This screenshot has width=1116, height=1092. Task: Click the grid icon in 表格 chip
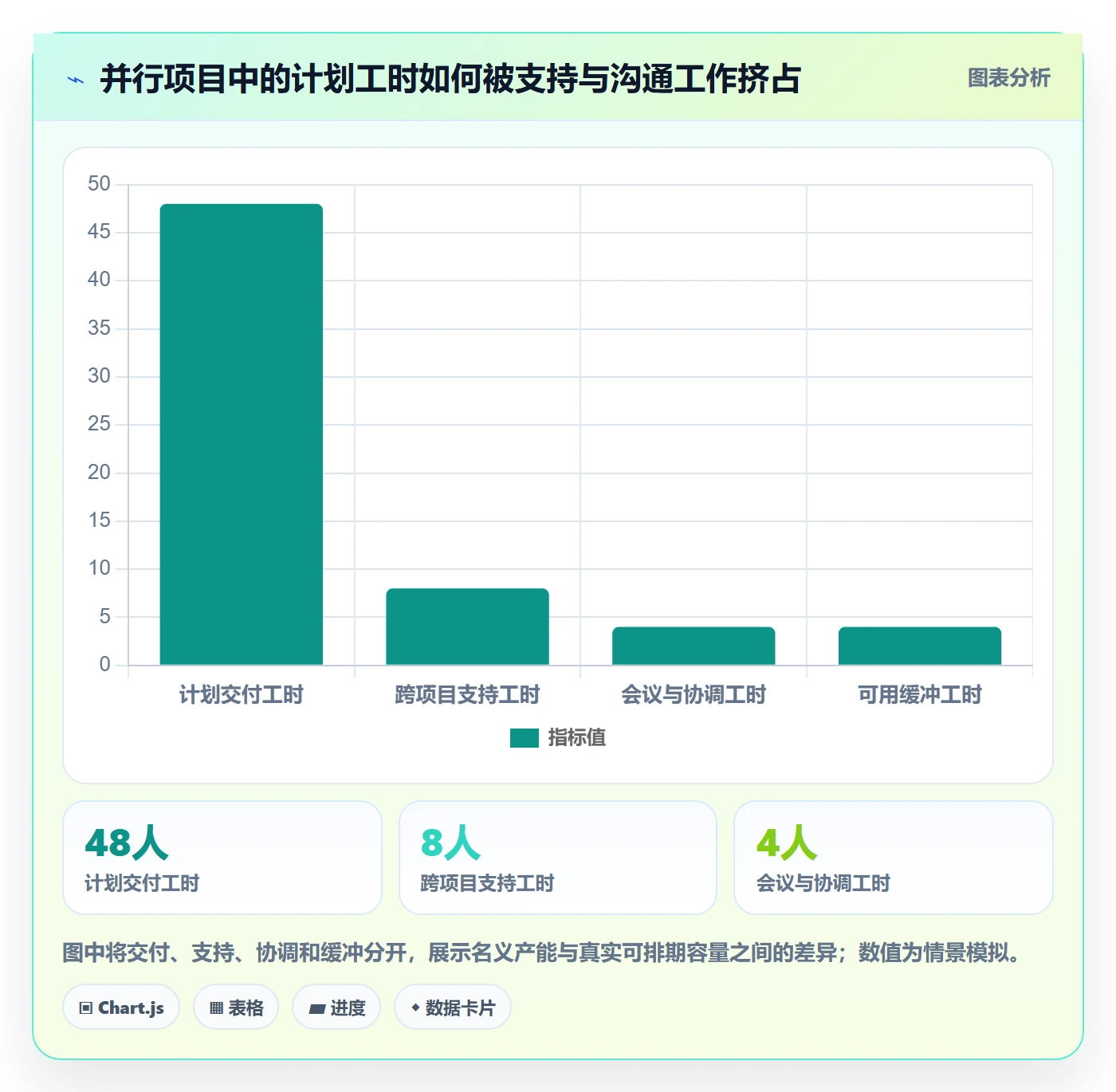tap(216, 1008)
